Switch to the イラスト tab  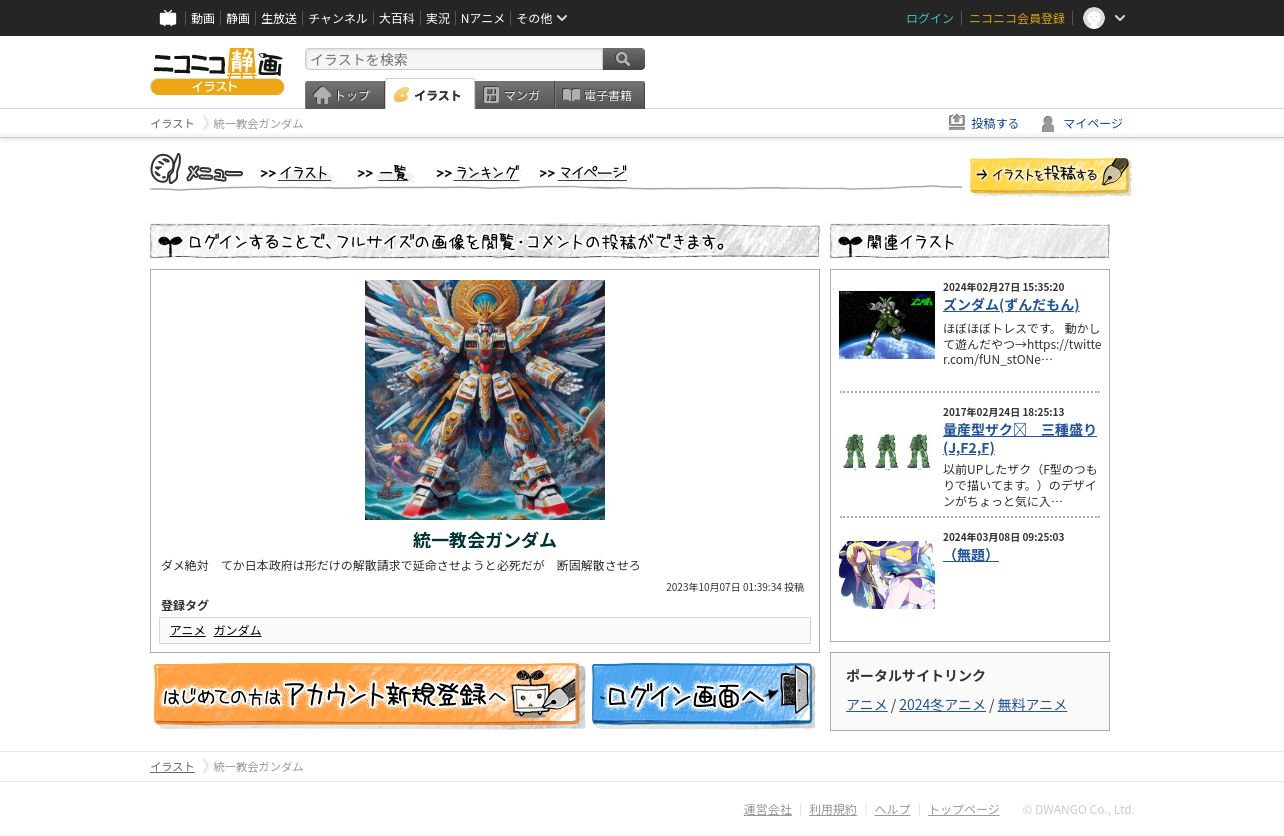click(x=429, y=95)
